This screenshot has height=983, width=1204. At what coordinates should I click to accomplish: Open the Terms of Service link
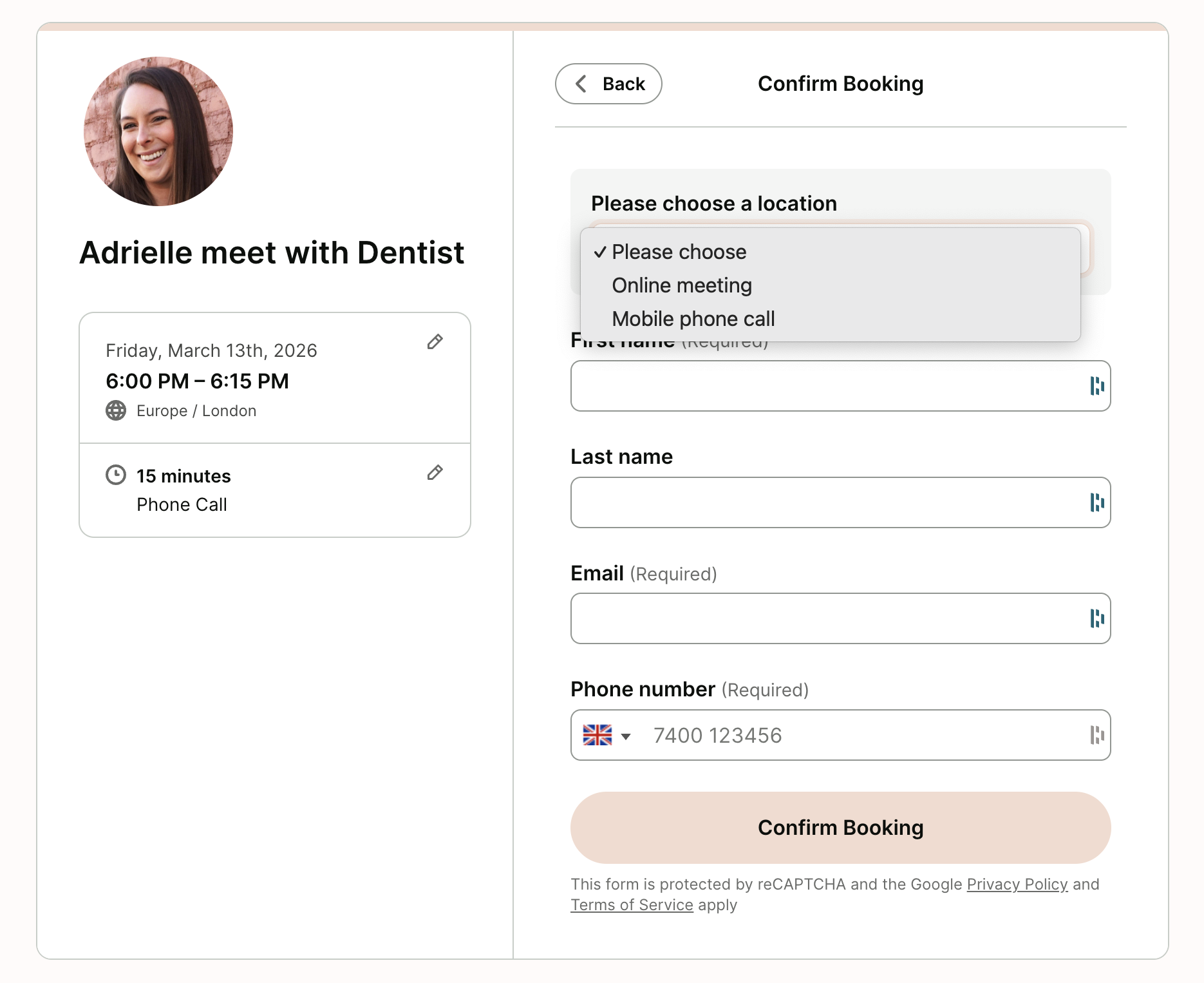click(x=632, y=905)
